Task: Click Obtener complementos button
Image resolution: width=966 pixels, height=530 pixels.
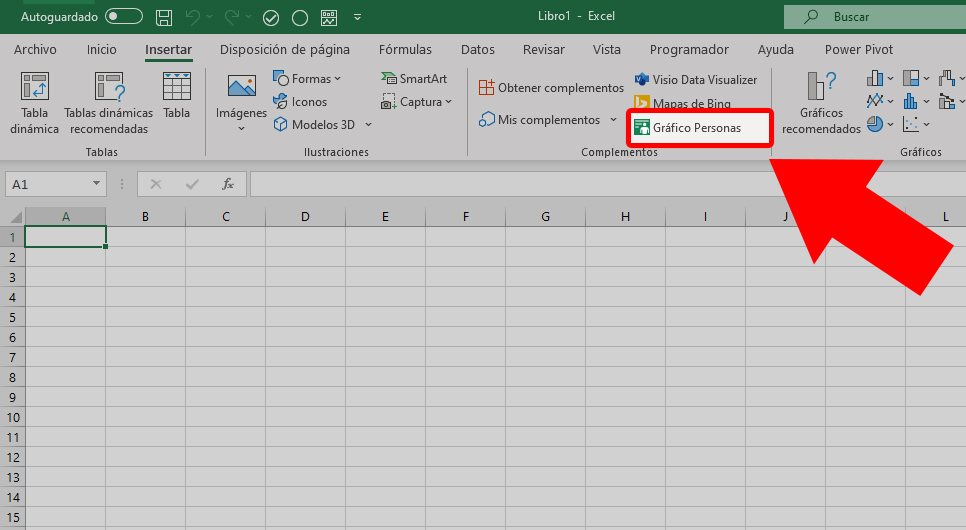Action: tap(551, 88)
